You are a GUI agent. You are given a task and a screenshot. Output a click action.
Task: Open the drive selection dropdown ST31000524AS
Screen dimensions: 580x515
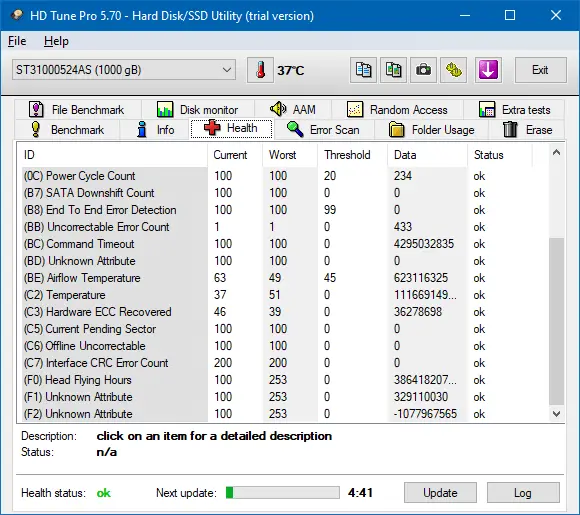124,70
